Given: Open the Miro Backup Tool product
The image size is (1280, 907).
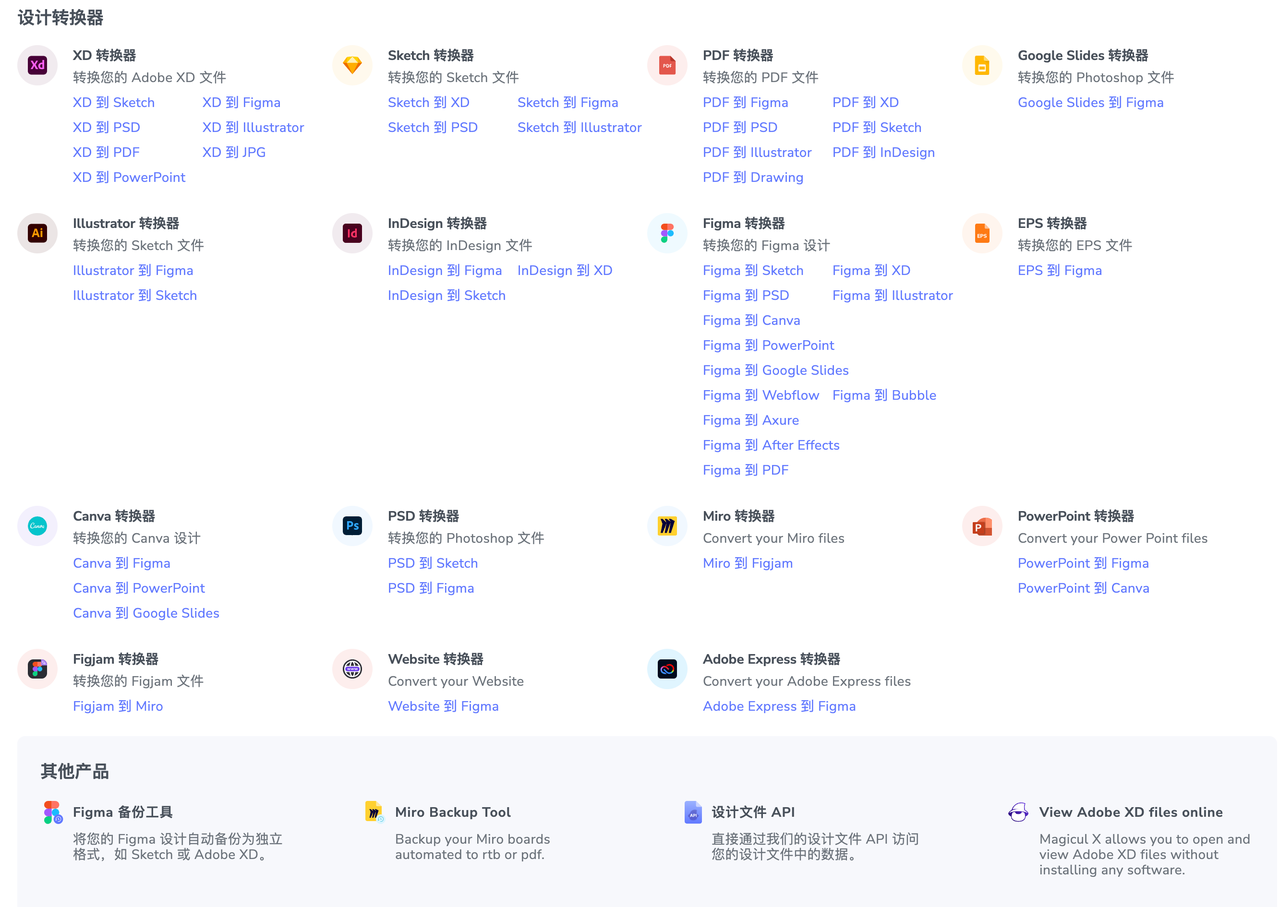Looking at the screenshot, I should coord(452,812).
